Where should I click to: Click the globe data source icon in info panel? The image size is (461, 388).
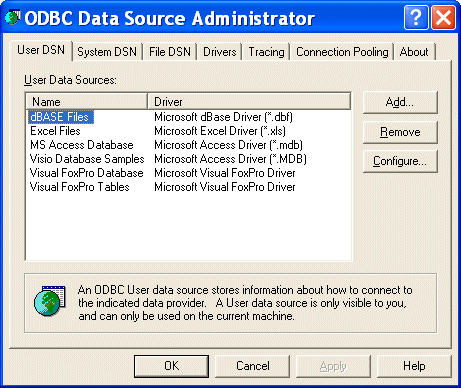click(x=50, y=300)
